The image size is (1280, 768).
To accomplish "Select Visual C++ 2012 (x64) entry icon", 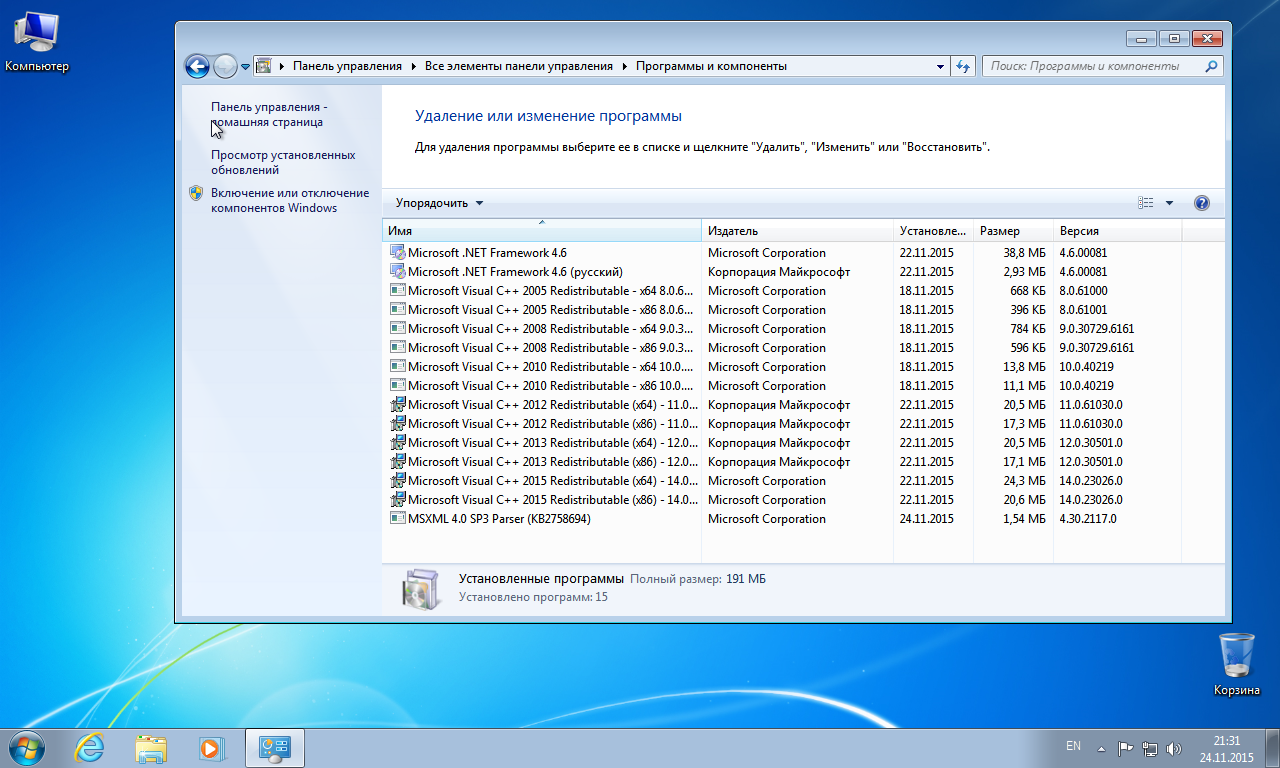I will tap(397, 405).
